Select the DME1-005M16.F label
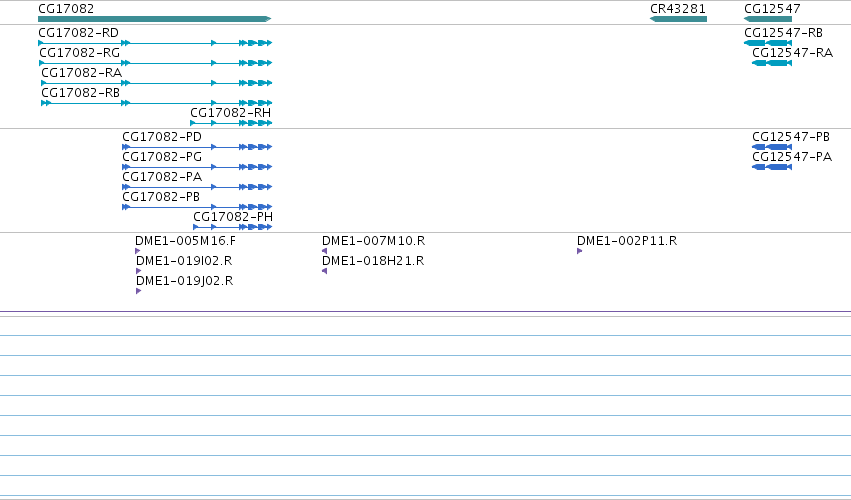851x500 pixels. click(x=186, y=241)
